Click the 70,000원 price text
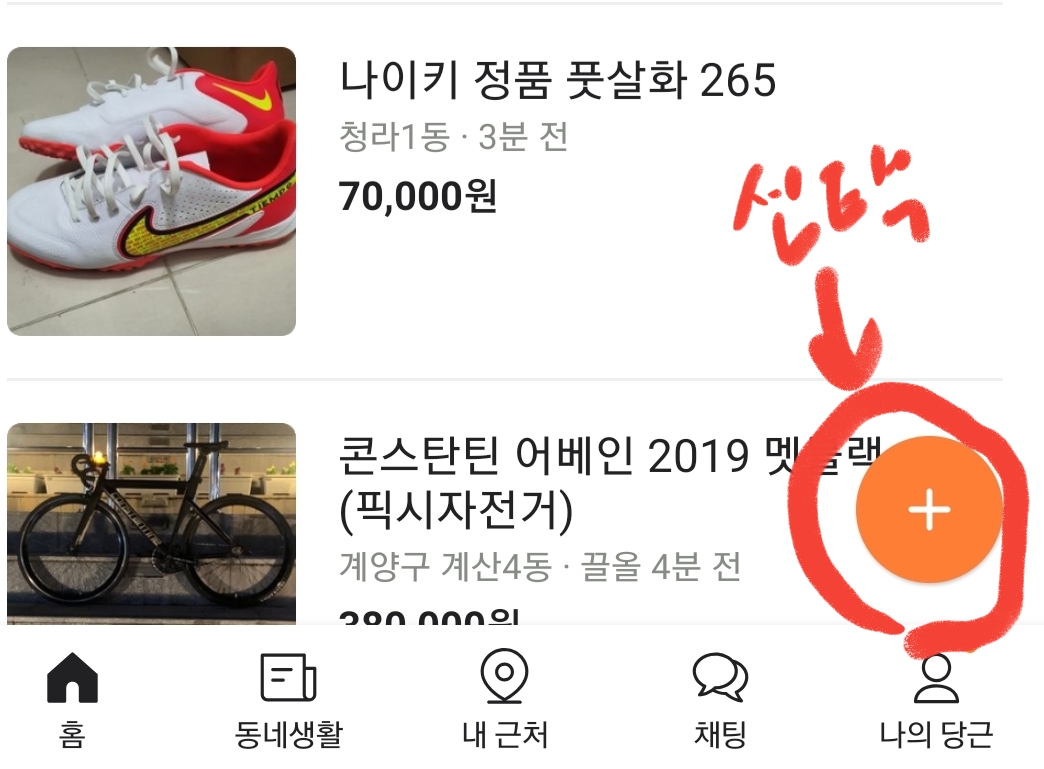1044x769 pixels. (x=418, y=196)
